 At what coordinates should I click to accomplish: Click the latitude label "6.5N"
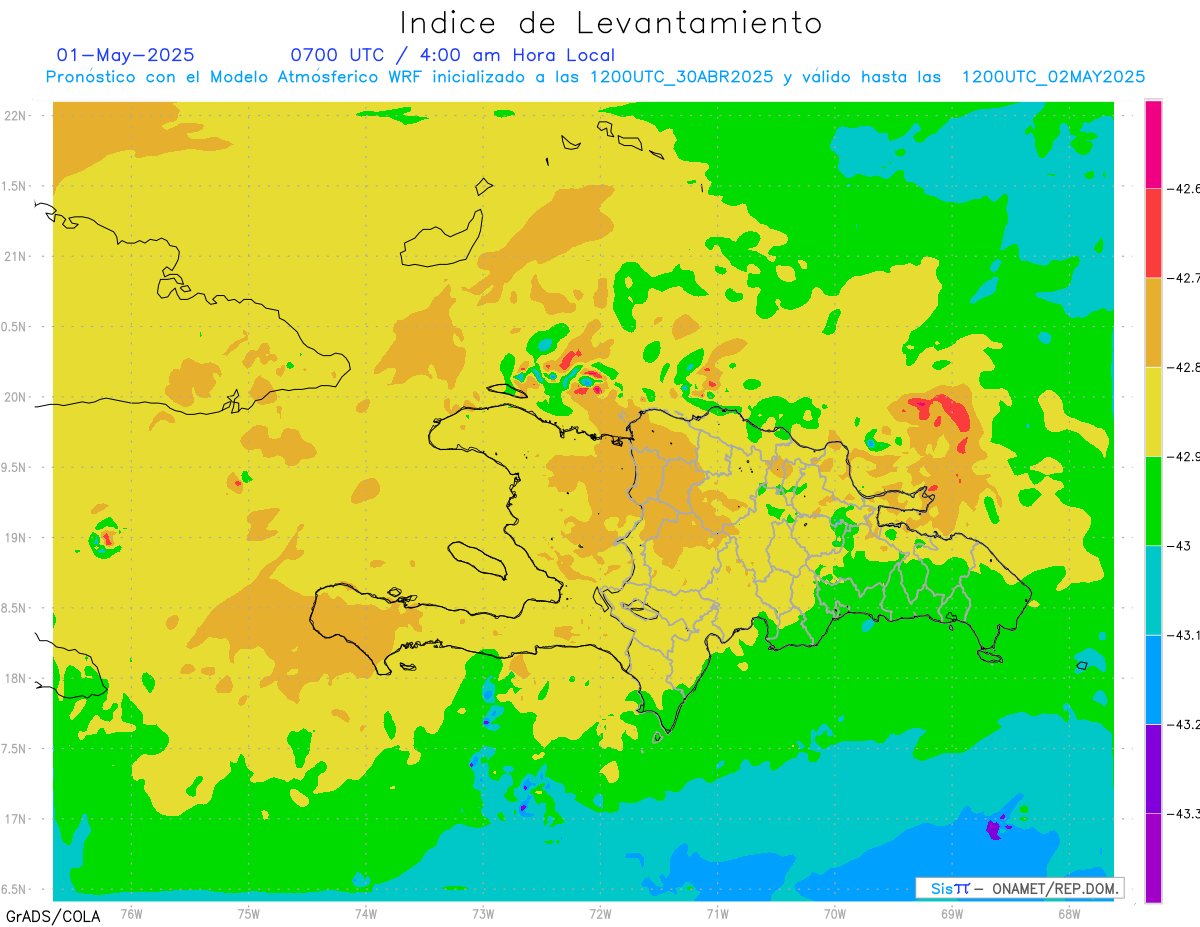click(15, 890)
